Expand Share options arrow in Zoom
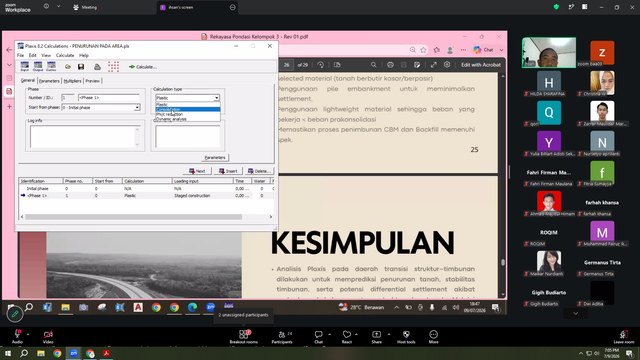The height and width of the screenshot is (360, 640). coord(389,334)
